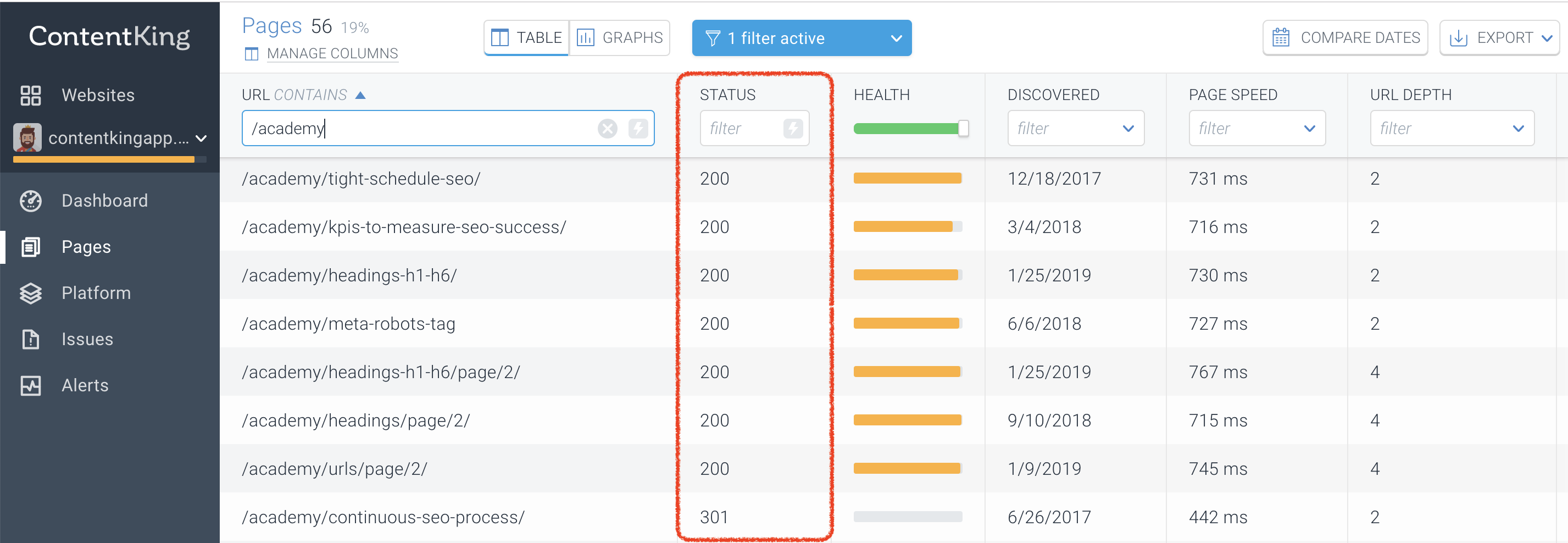Click the Alerts pulse icon
The width and height of the screenshot is (1568, 543).
click(30, 386)
